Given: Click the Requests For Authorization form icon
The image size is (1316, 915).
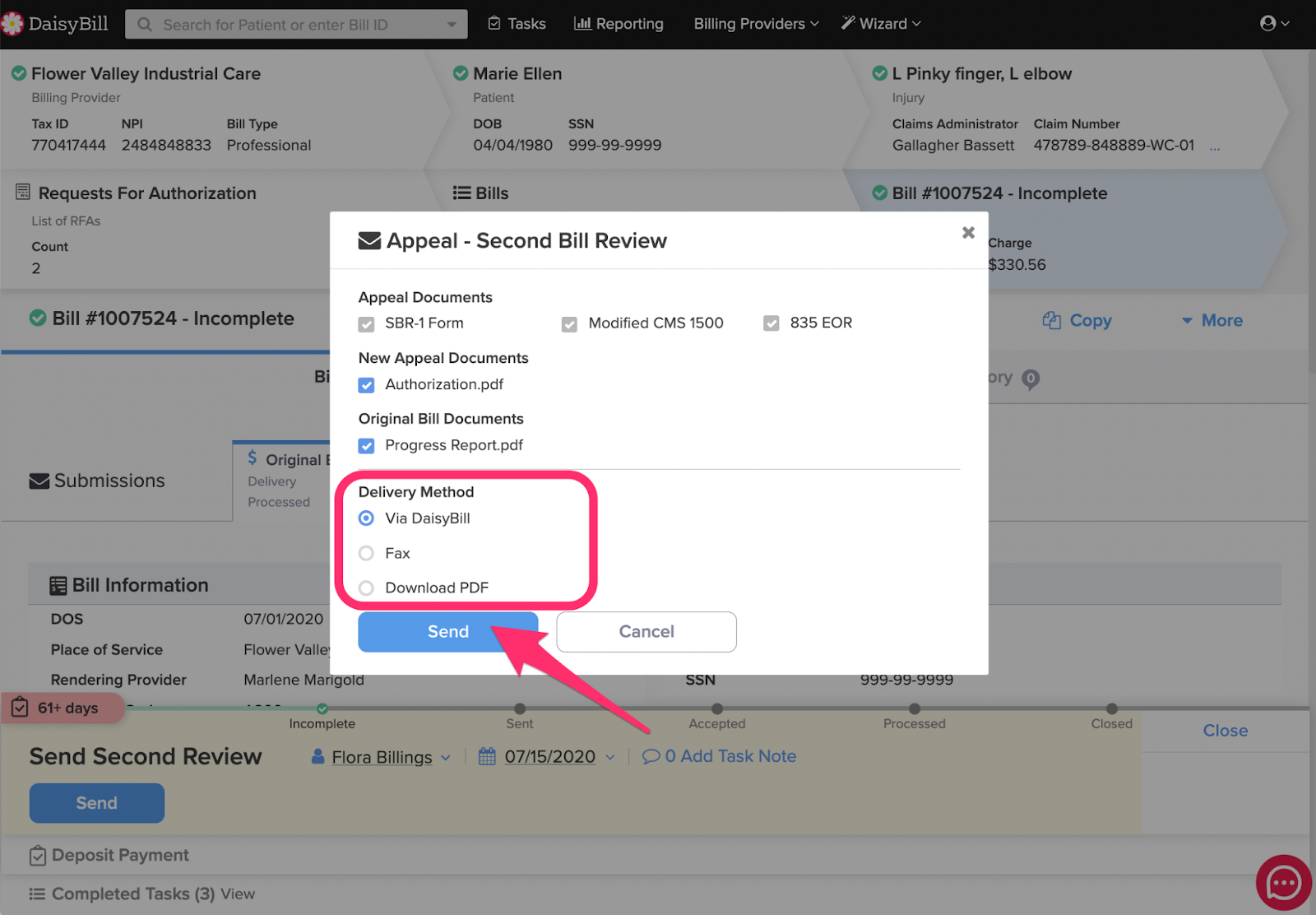Looking at the screenshot, I should 23,193.
